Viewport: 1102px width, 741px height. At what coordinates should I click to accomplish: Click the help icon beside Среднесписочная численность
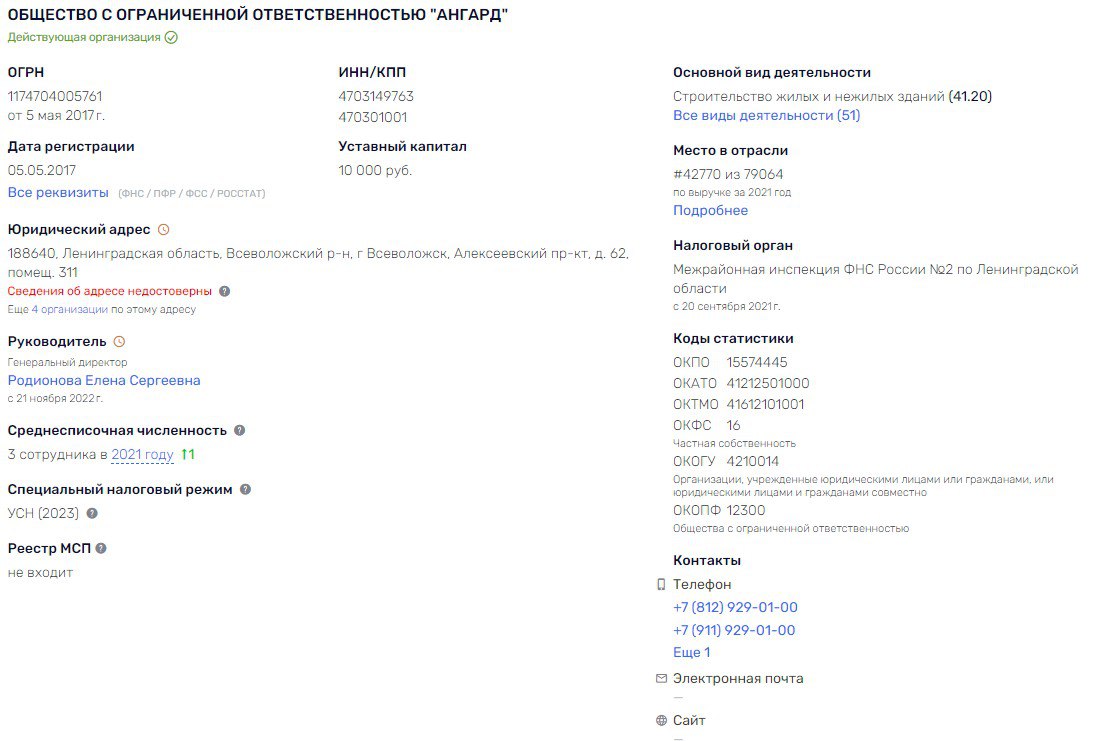pos(237,430)
